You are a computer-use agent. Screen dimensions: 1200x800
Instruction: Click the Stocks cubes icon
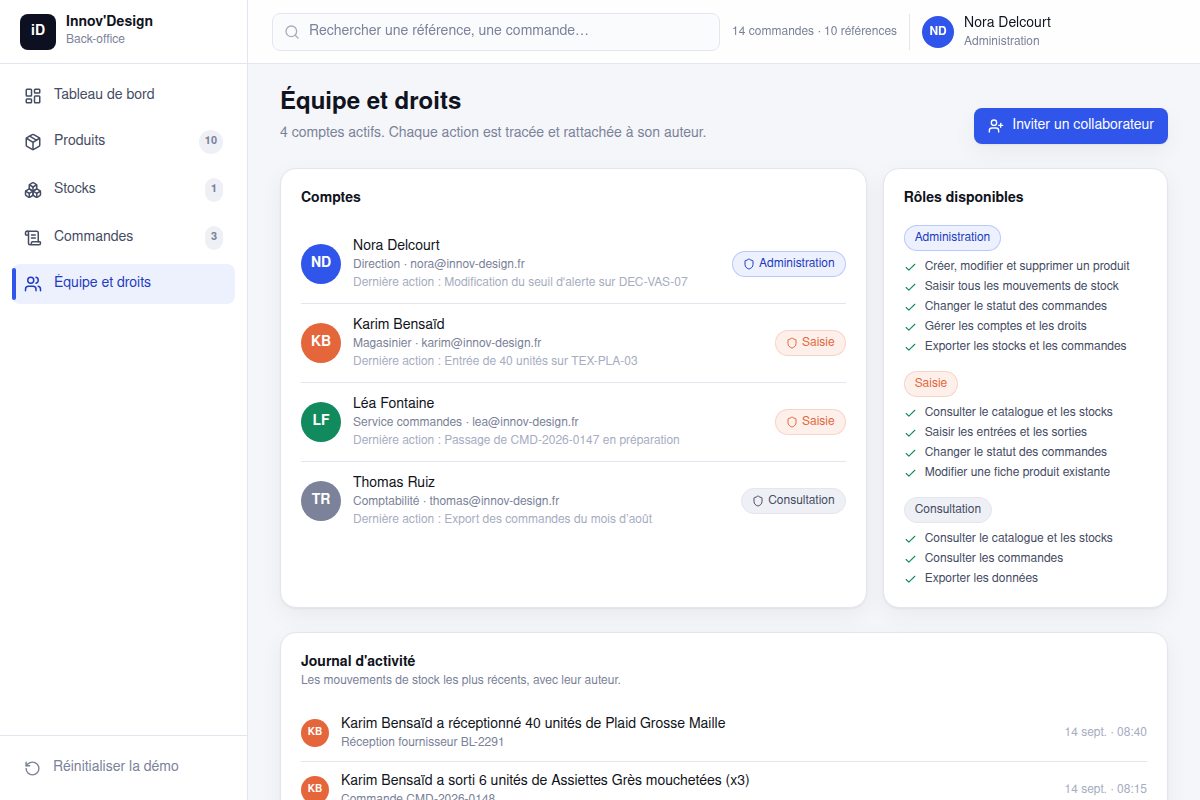[x=33, y=189]
